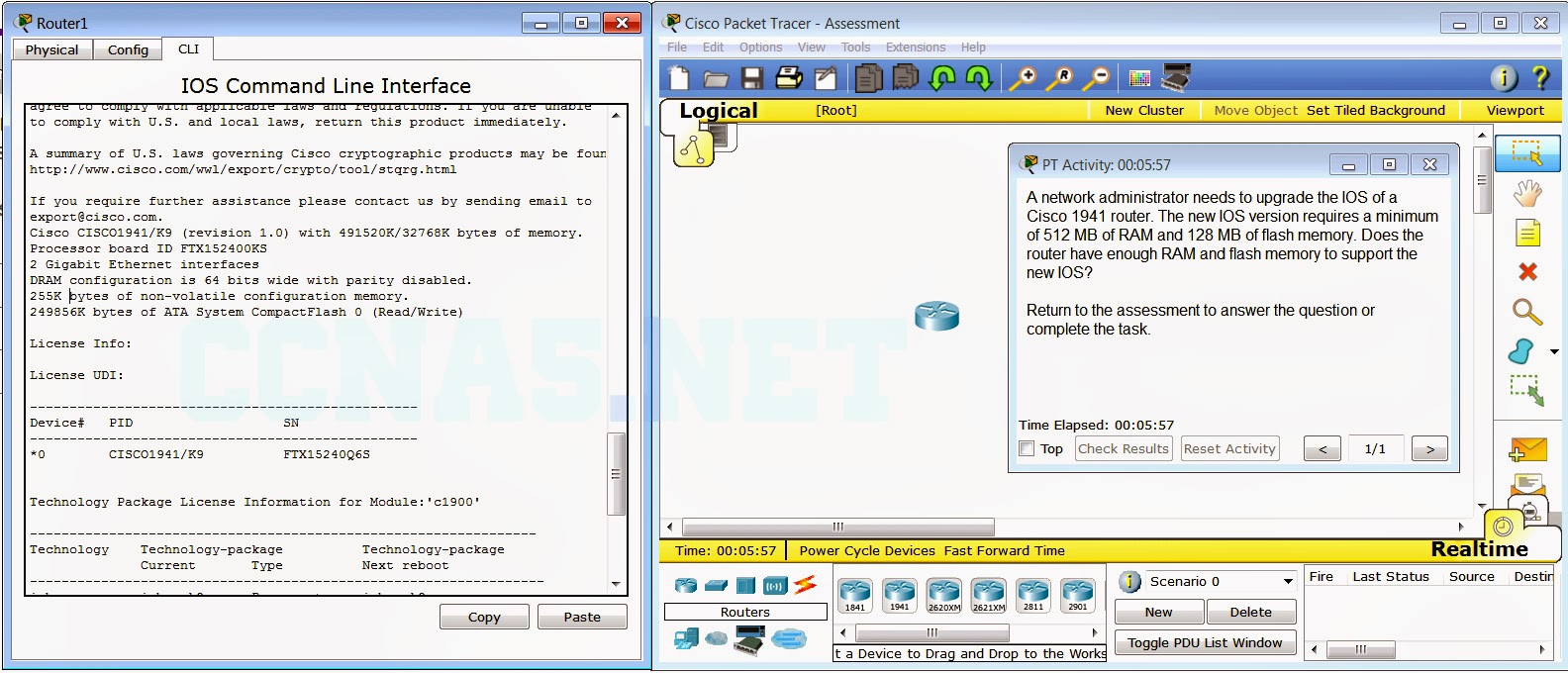Zoom out with the minus magnifier
This screenshot has height=673, width=1568.
point(1096,78)
